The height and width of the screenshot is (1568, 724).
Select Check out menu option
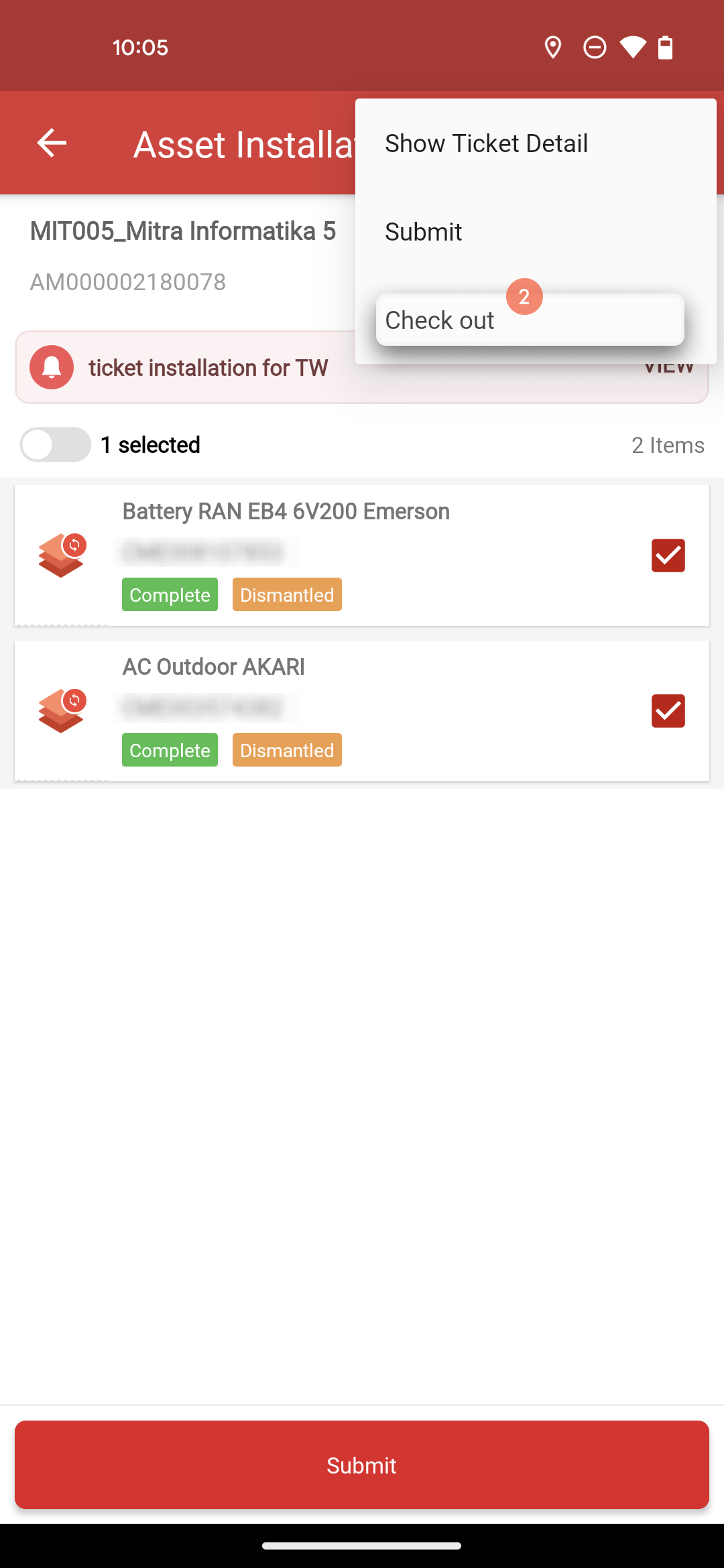pyautogui.click(x=530, y=320)
